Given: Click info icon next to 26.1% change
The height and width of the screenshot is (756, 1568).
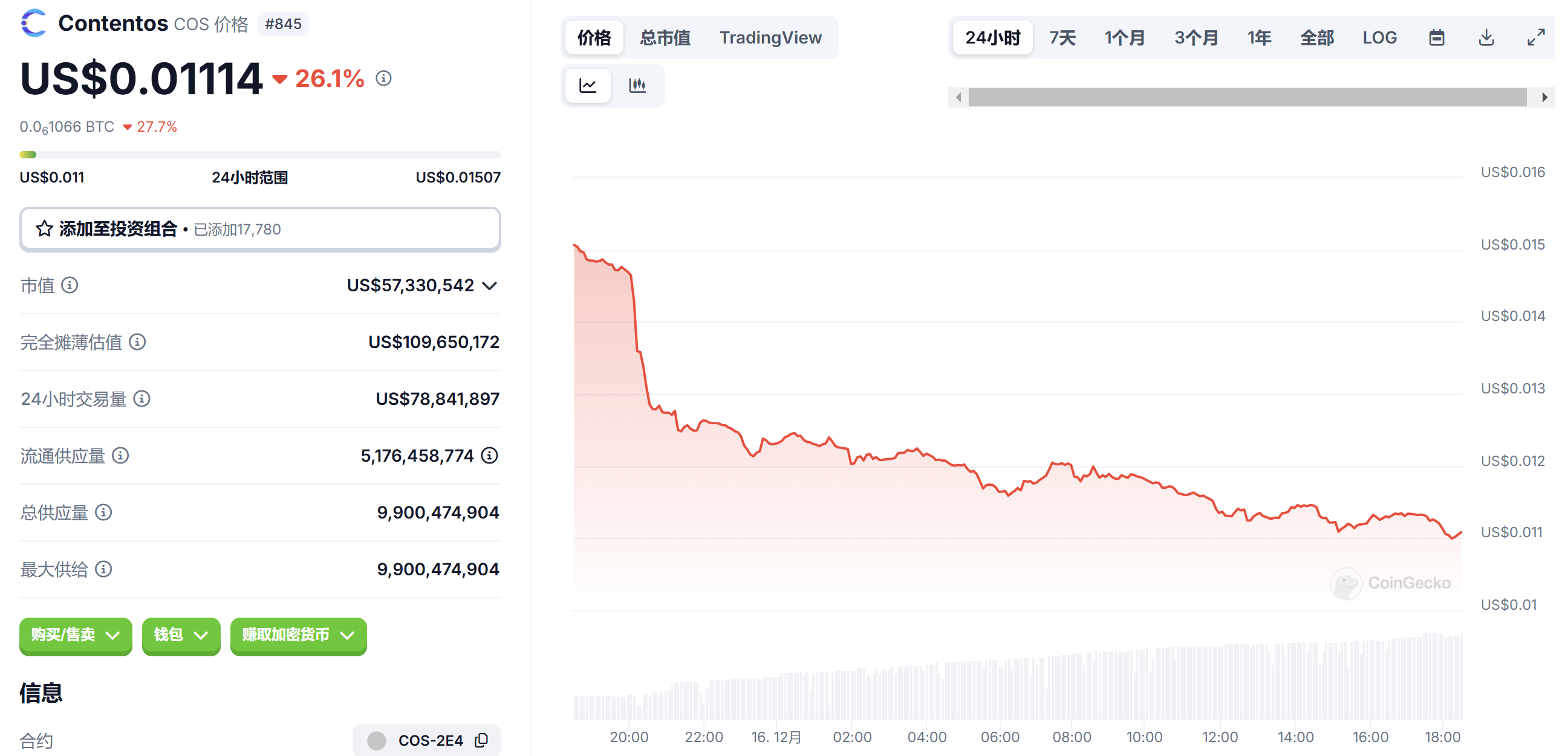Looking at the screenshot, I should (x=383, y=79).
